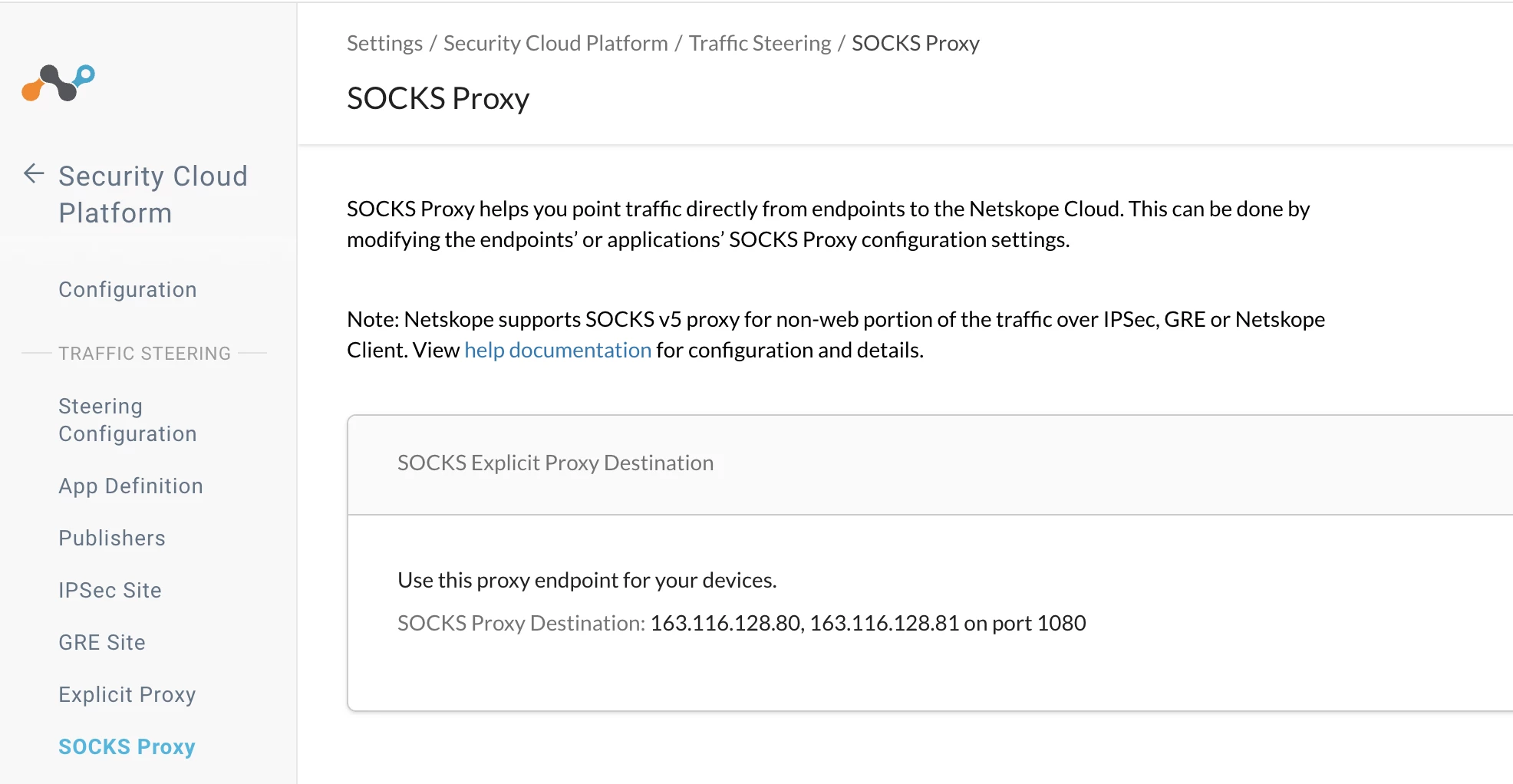The width and height of the screenshot is (1513, 784).
Task: Click Security Cloud Platform in the breadcrumb
Action: [x=555, y=43]
